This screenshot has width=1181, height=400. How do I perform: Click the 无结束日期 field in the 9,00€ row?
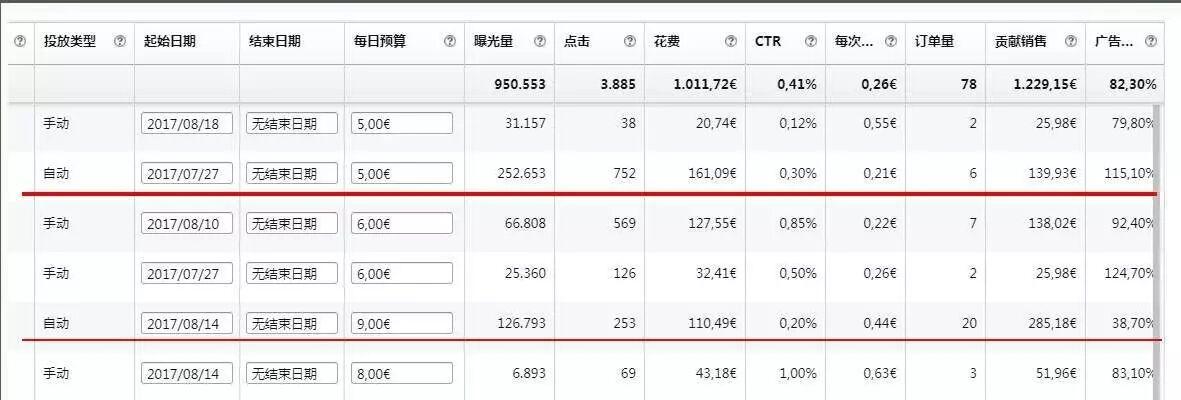pyautogui.click(x=292, y=323)
